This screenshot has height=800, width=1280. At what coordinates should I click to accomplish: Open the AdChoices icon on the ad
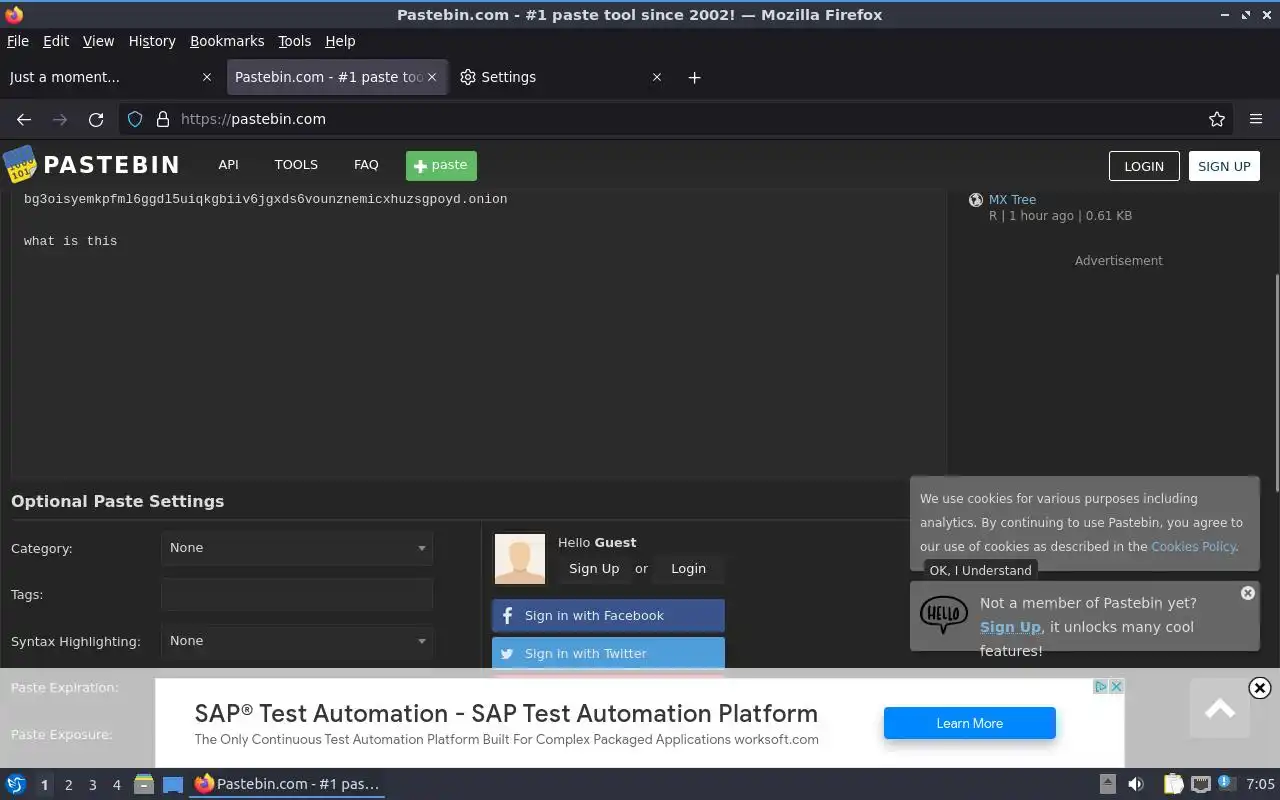1100,686
